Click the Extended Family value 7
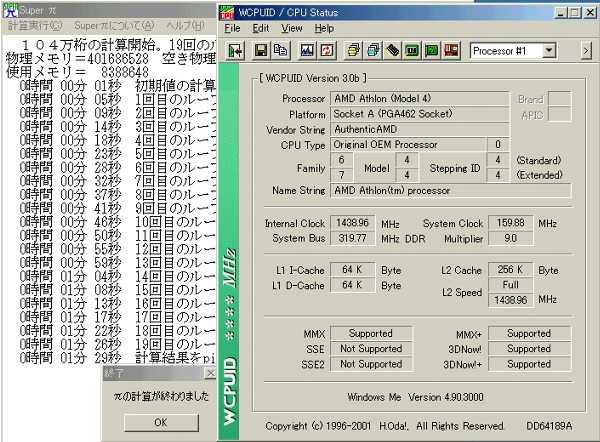Screen dimensions: 600x442 (x=341, y=175)
